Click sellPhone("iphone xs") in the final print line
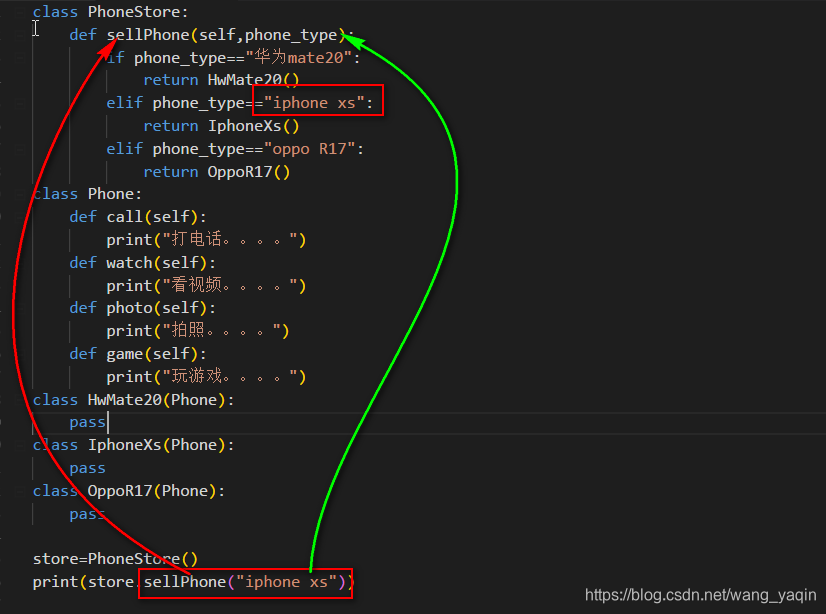Viewport: 826px width, 614px height. 244,582
